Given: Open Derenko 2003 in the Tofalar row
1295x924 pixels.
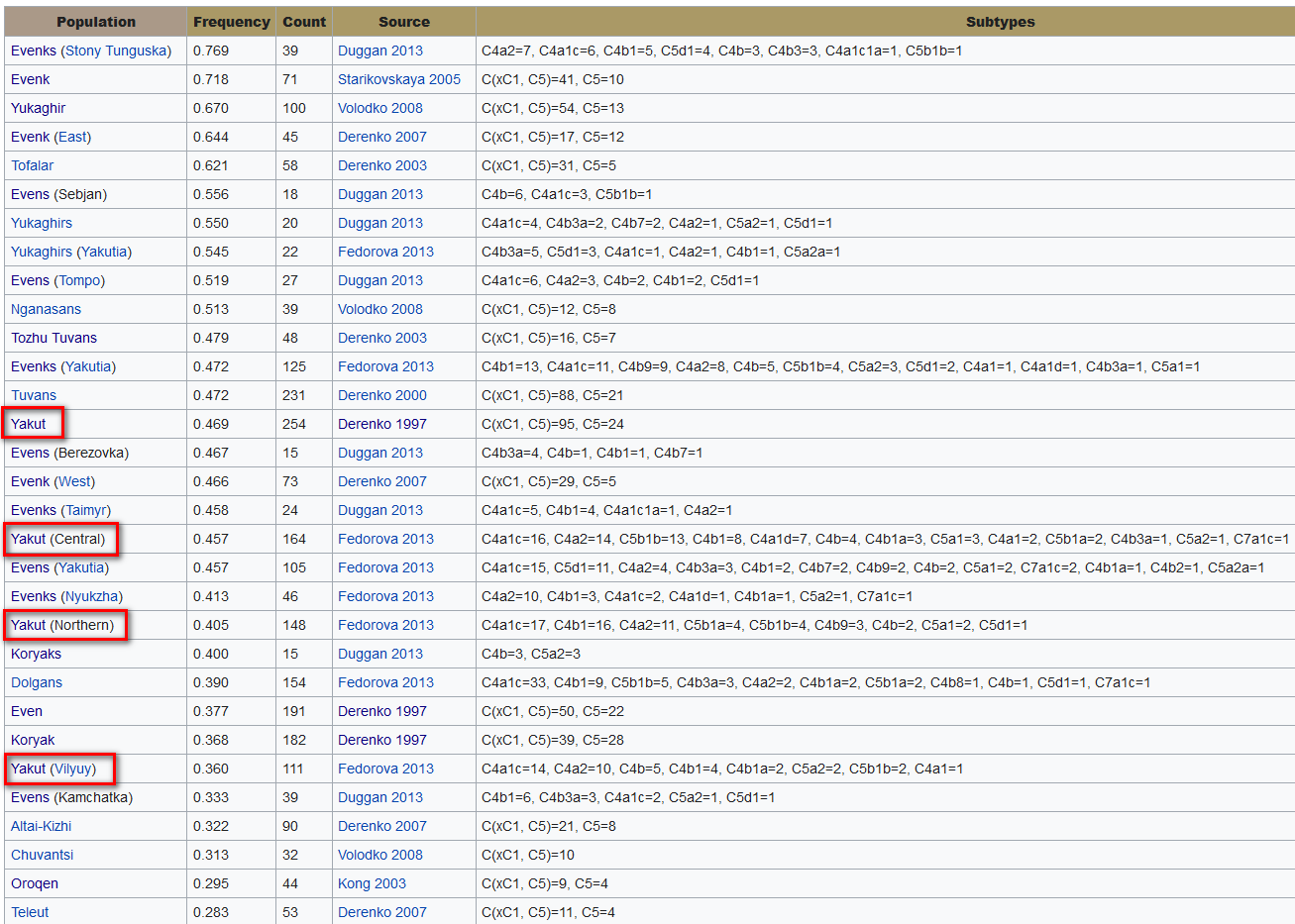Looking at the screenshot, I should [382, 165].
